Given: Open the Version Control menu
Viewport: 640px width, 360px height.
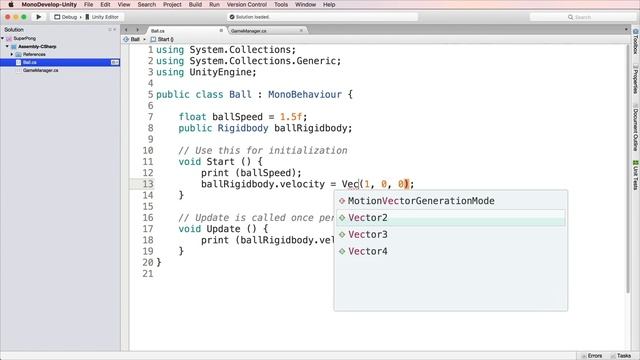Looking at the screenshot, I should click(247, 4).
